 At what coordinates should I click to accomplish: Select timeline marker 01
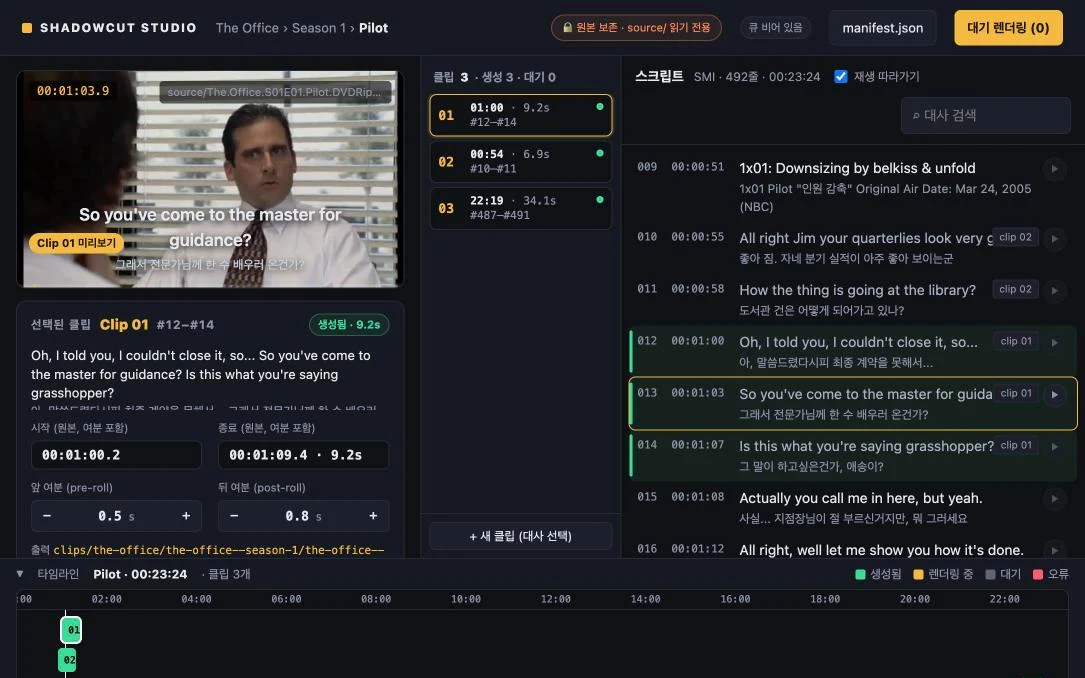[x=72, y=630]
